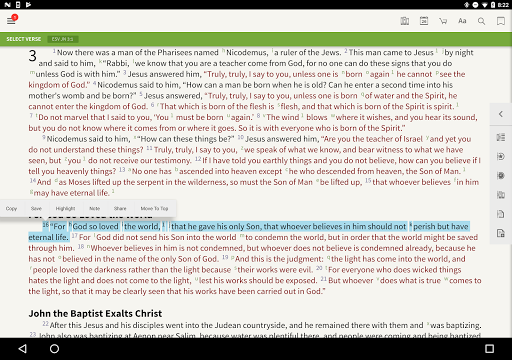This screenshot has height=360, width=512.
Task: Choose Share in the verse popup menu
Action: 120,208
